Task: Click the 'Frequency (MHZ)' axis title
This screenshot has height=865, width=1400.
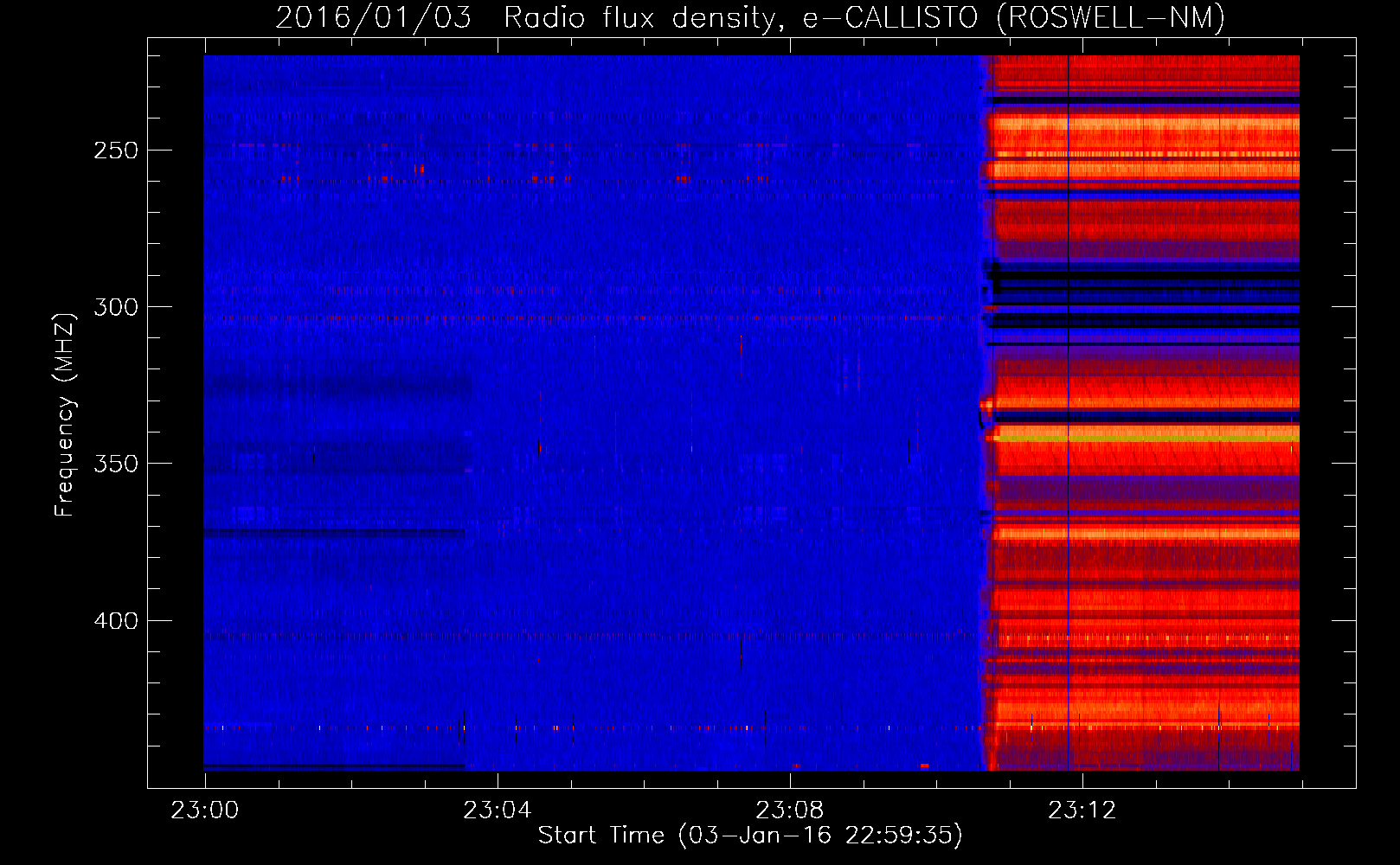Action: tap(65, 414)
